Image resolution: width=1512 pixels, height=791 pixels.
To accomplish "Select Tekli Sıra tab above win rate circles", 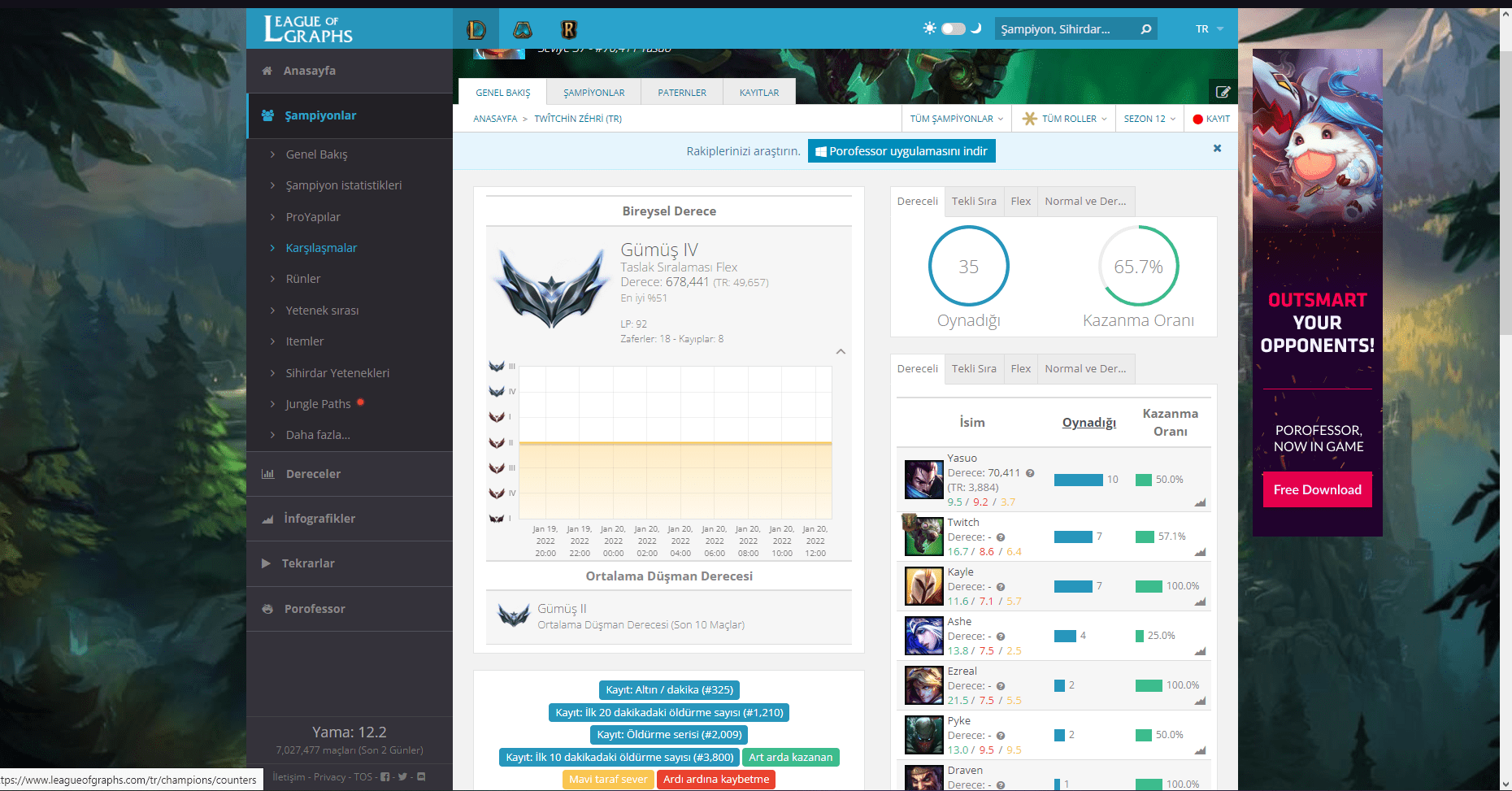I will tap(974, 202).
